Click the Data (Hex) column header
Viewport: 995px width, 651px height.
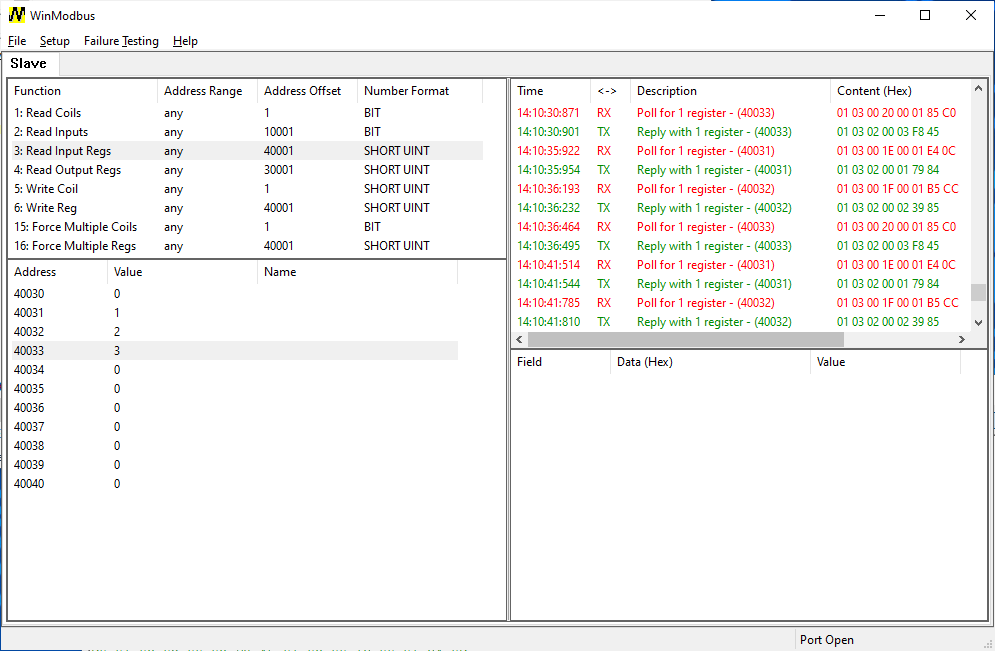(x=710, y=362)
